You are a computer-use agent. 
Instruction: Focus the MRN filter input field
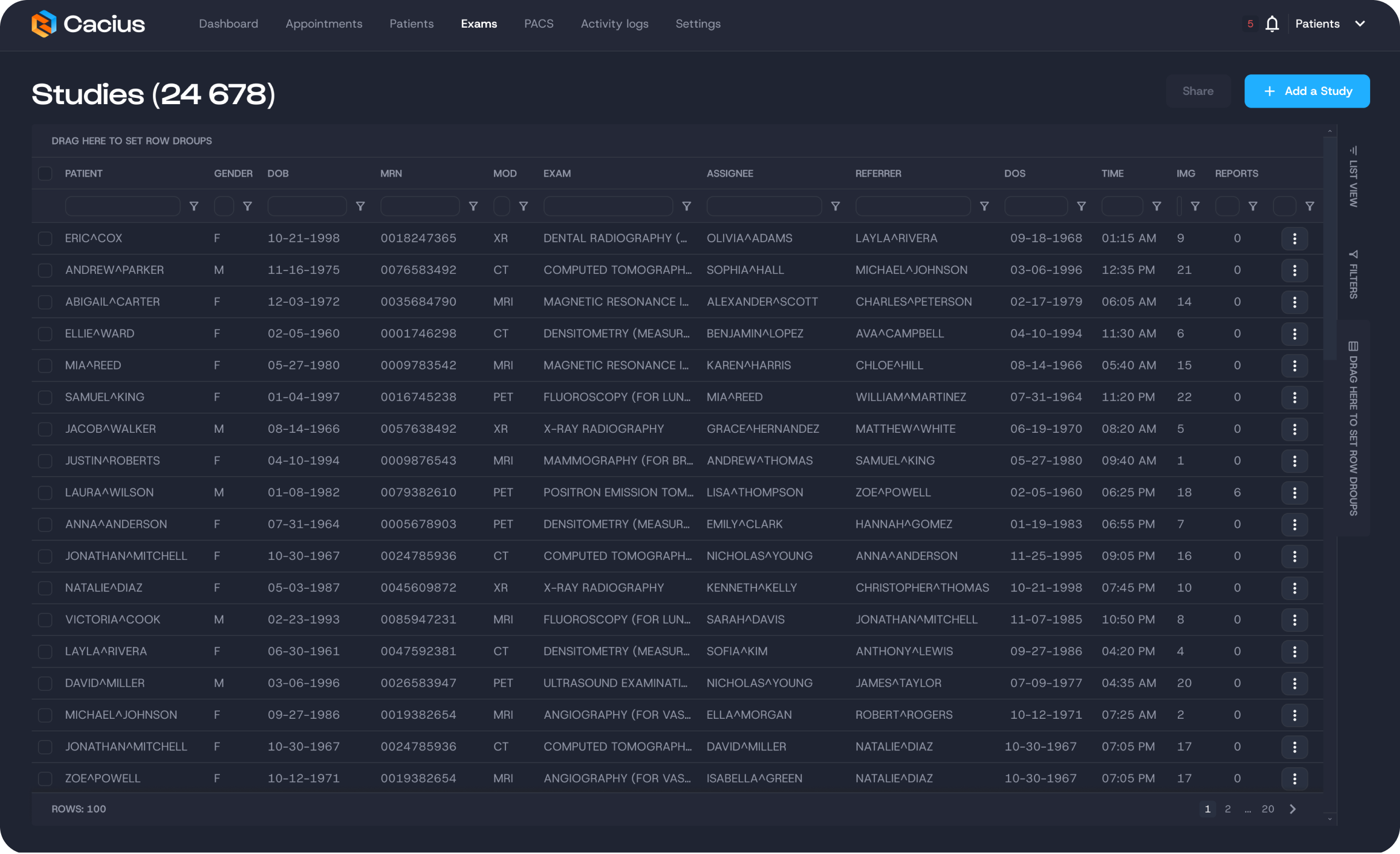tap(420, 206)
